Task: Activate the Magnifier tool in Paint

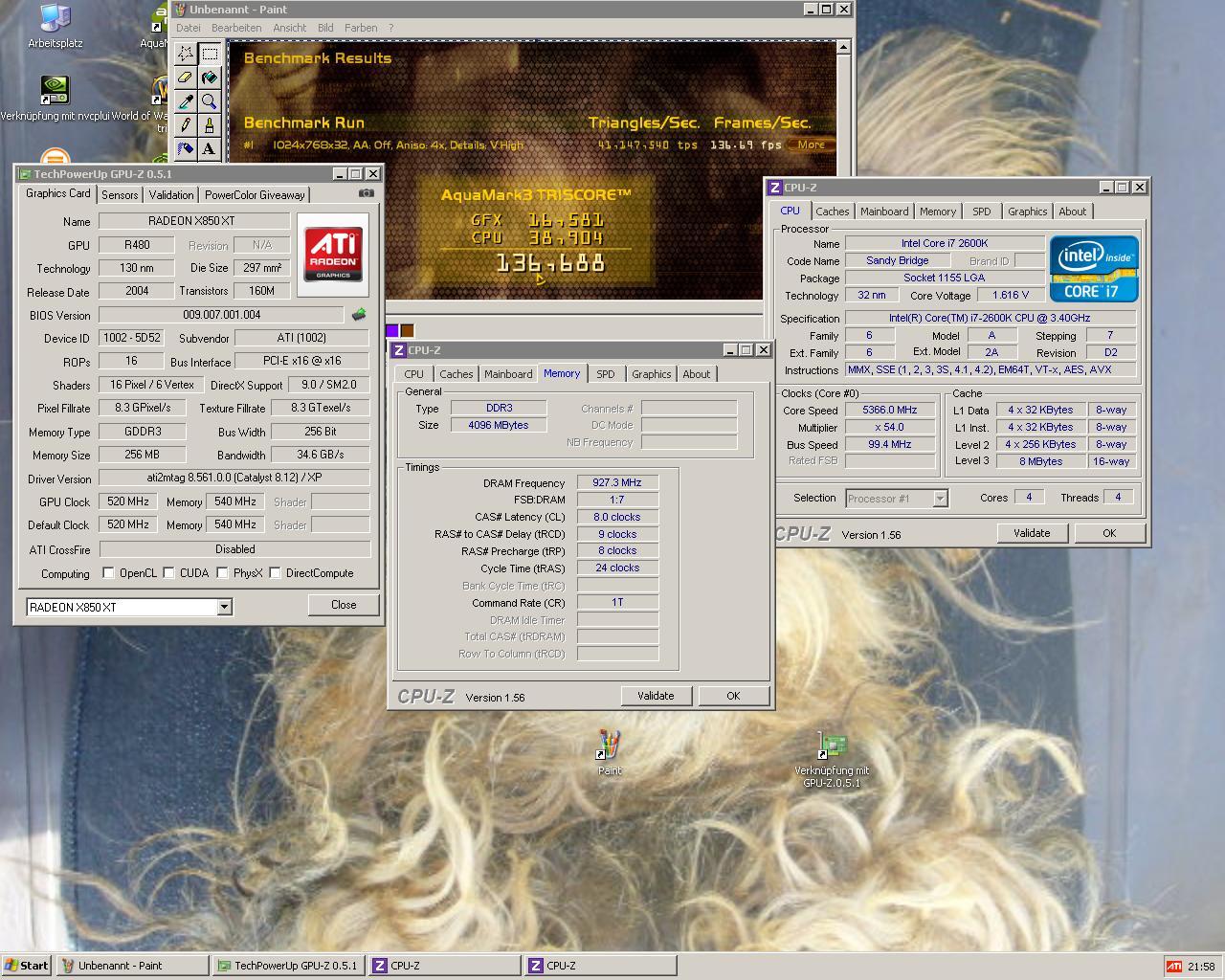Action: coord(210,101)
